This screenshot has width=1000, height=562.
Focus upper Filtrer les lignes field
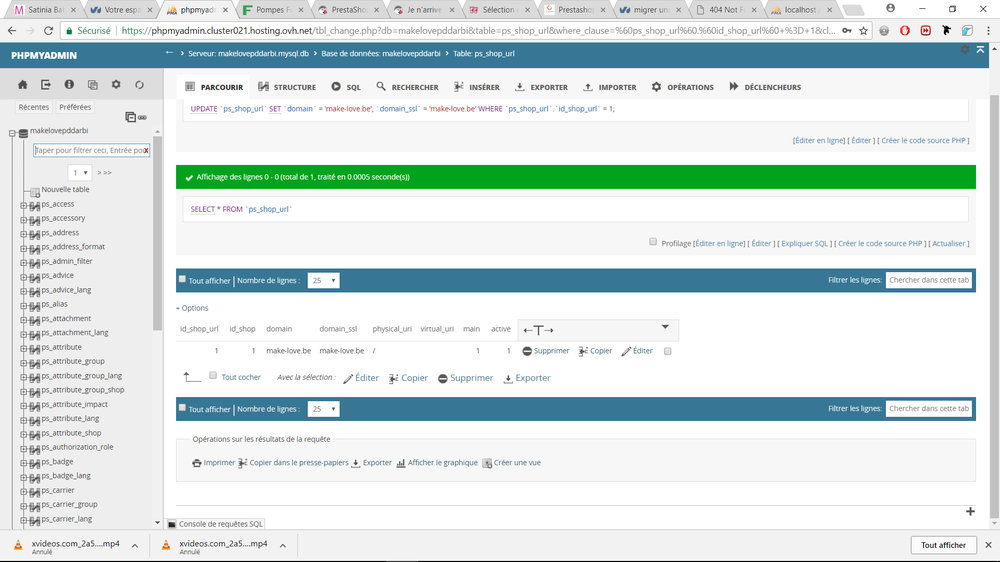point(929,280)
